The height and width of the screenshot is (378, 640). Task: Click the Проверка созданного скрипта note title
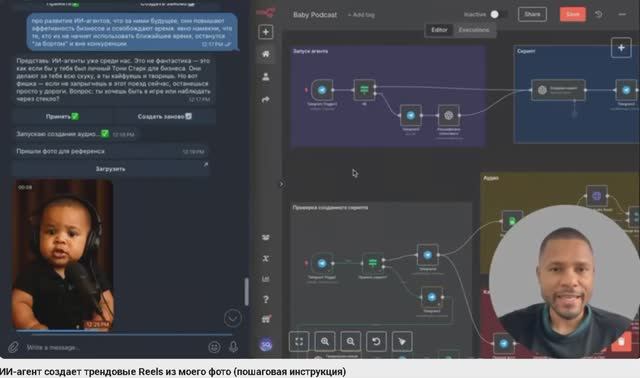coord(330,208)
